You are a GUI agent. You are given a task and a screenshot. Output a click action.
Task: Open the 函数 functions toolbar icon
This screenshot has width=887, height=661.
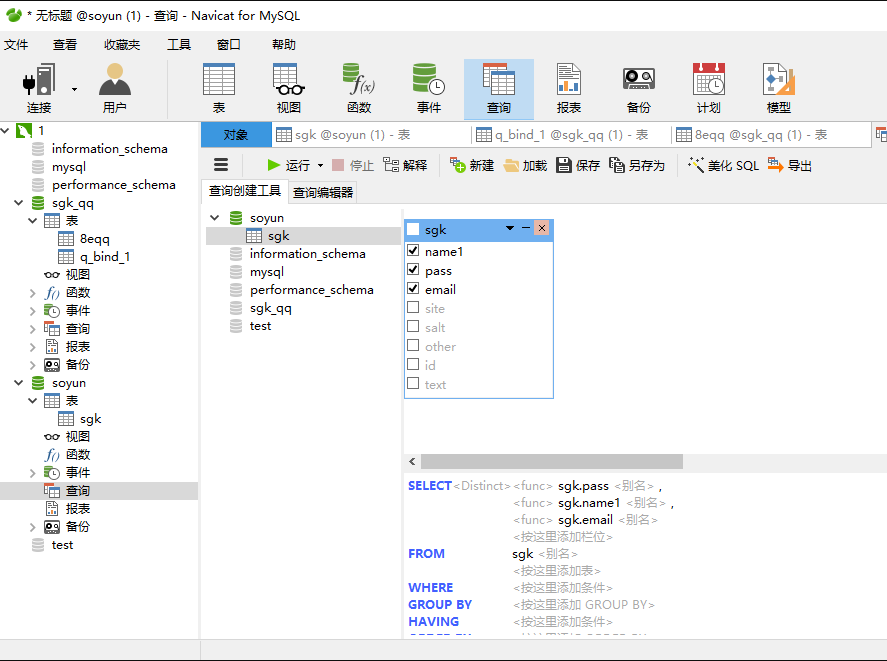(x=359, y=88)
